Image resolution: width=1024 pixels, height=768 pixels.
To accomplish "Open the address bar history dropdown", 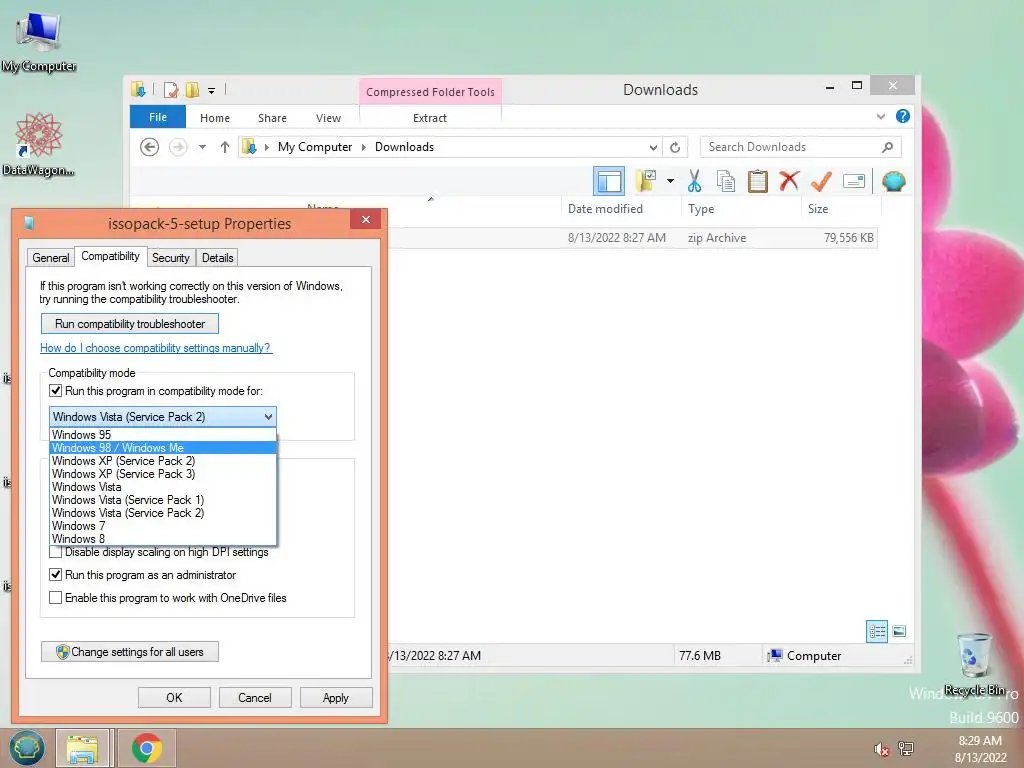I will [x=653, y=147].
